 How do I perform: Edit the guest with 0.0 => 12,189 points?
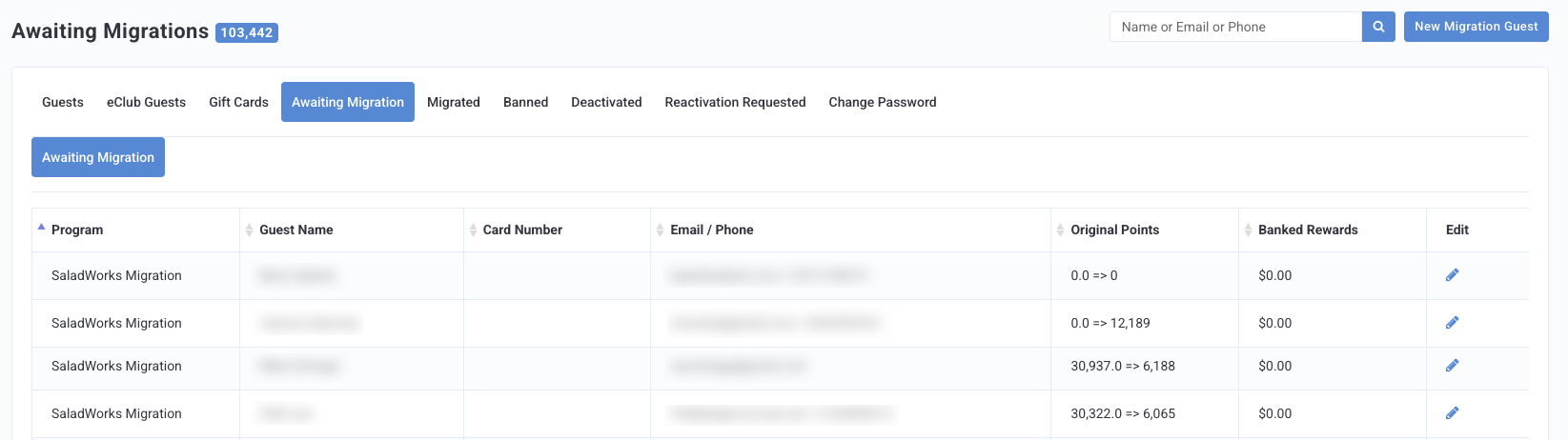click(x=1452, y=323)
